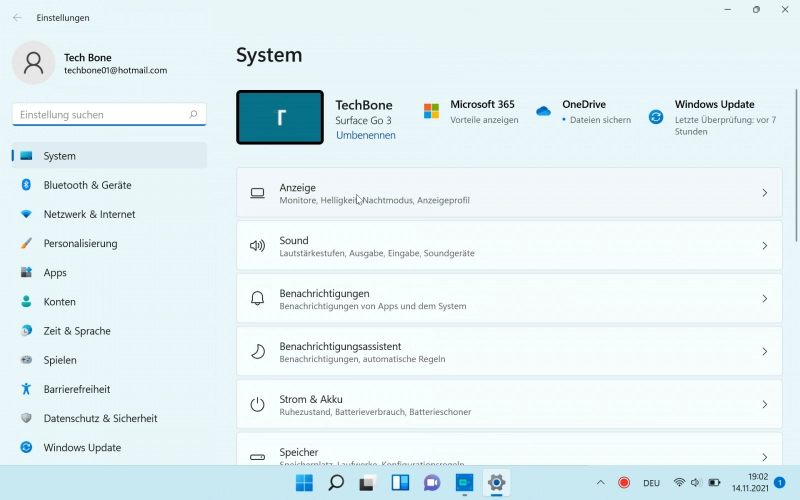Viewport: 800px width, 500px height.
Task: Open taskbar Search magnifier
Action: [336, 482]
